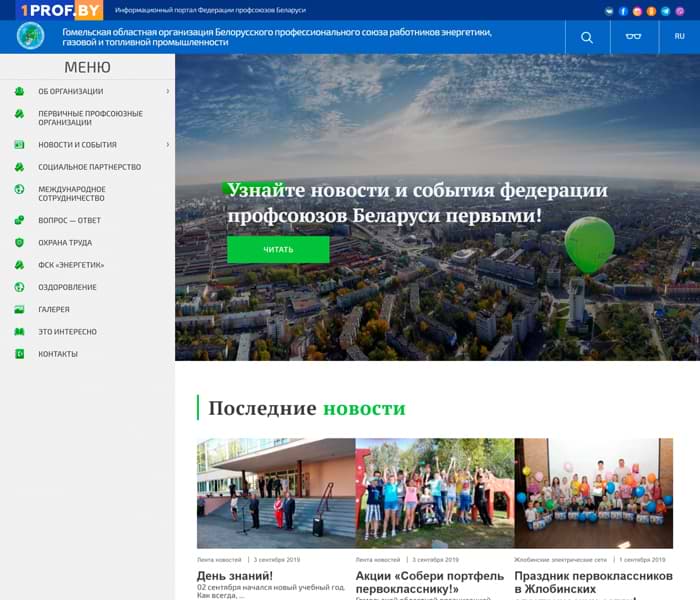The image size is (700, 600).
Task: Click the Жлобинские электрические сети category link
Action: pyautogui.click(x=561, y=559)
